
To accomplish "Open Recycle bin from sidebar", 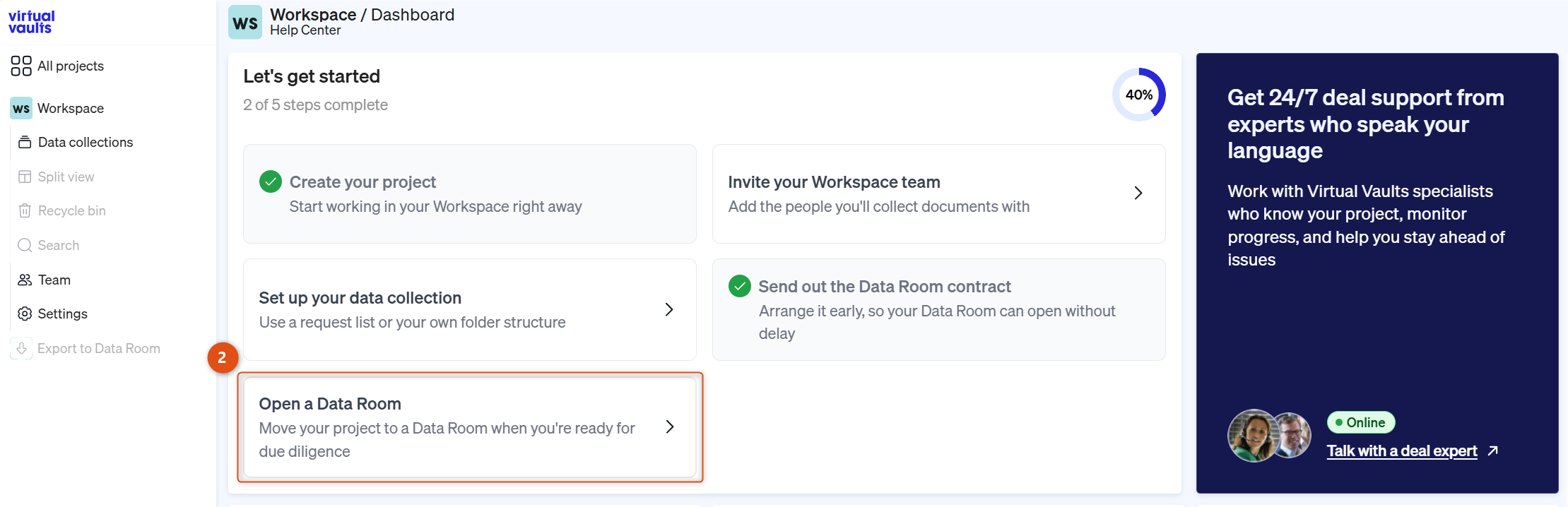I will [x=72, y=210].
